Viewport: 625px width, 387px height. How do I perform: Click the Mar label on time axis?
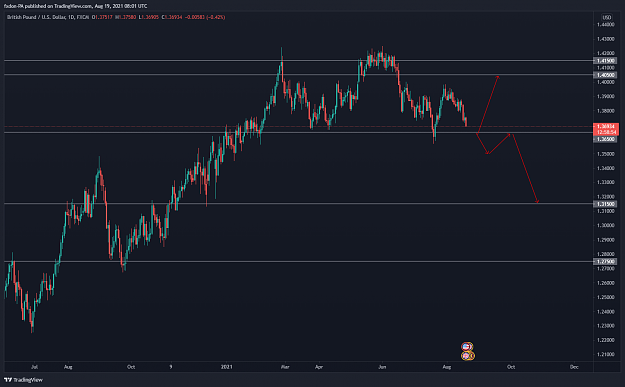tap(285, 367)
